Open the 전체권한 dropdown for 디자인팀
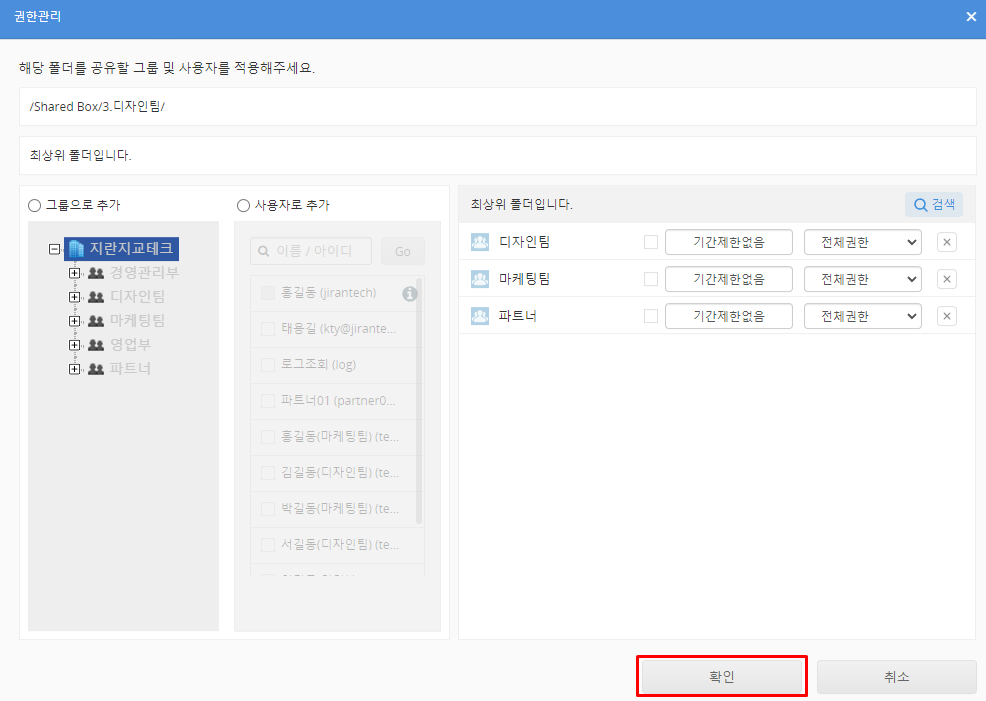Viewport: 986px width, 701px height. click(x=863, y=242)
